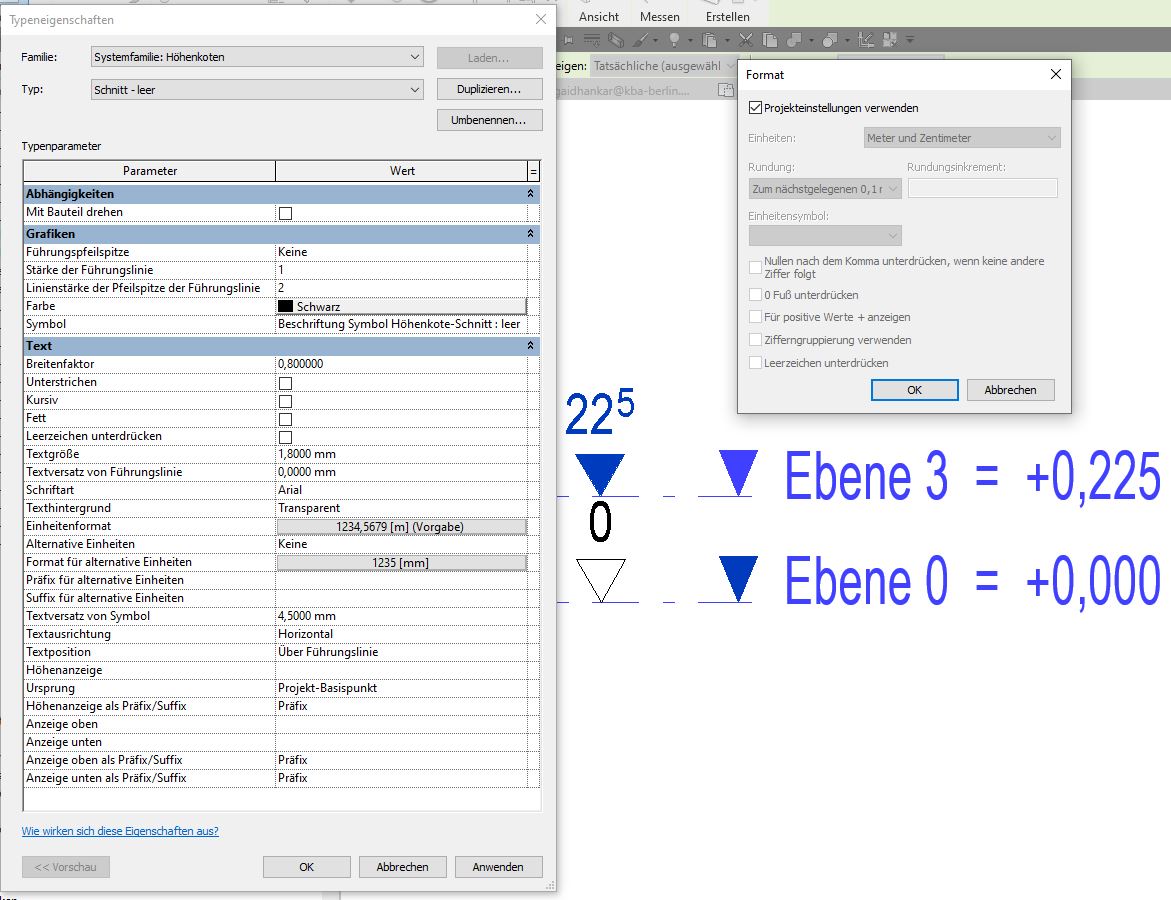Toggle Mit Bauteil drehen checkbox

pyautogui.click(x=285, y=214)
